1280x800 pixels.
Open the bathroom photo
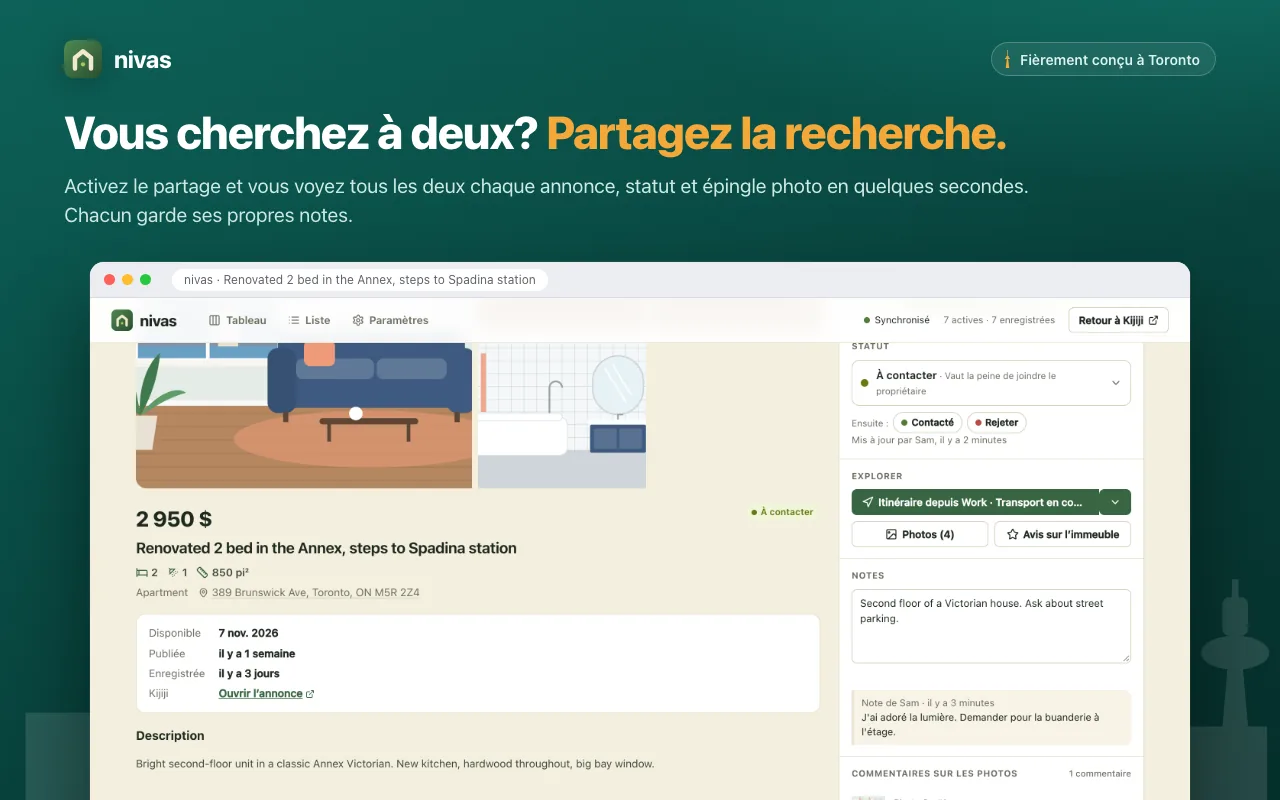point(562,415)
